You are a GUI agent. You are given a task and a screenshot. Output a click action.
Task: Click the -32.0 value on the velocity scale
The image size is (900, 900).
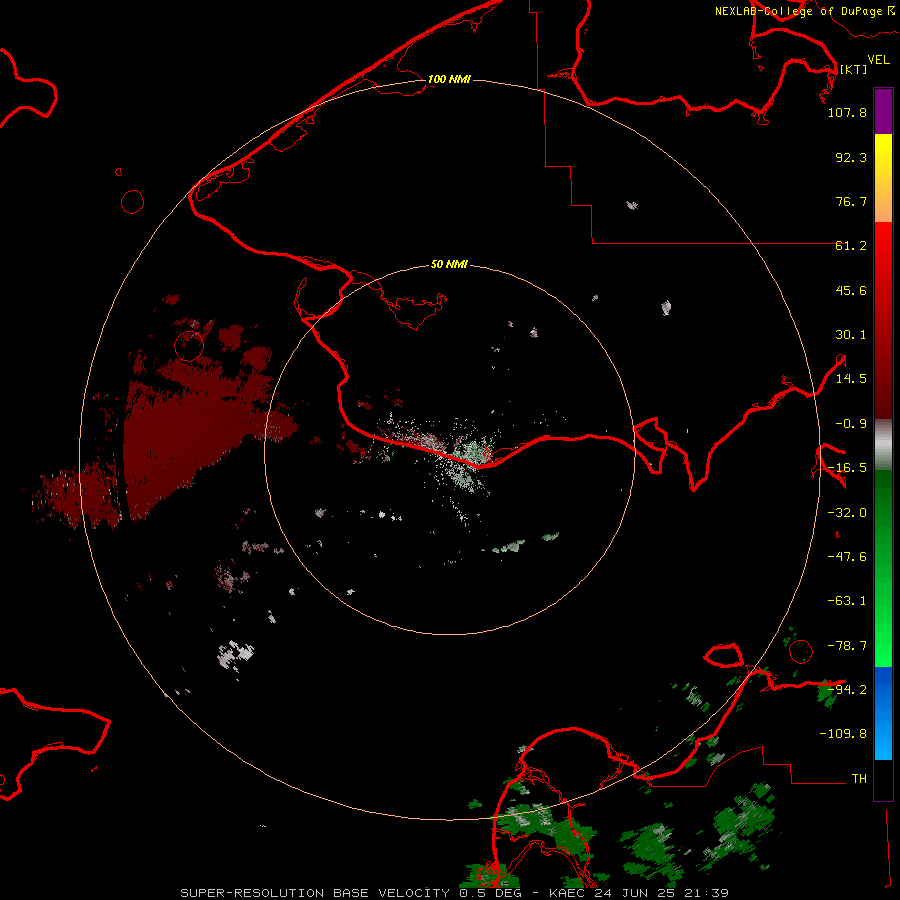pos(847,513)
